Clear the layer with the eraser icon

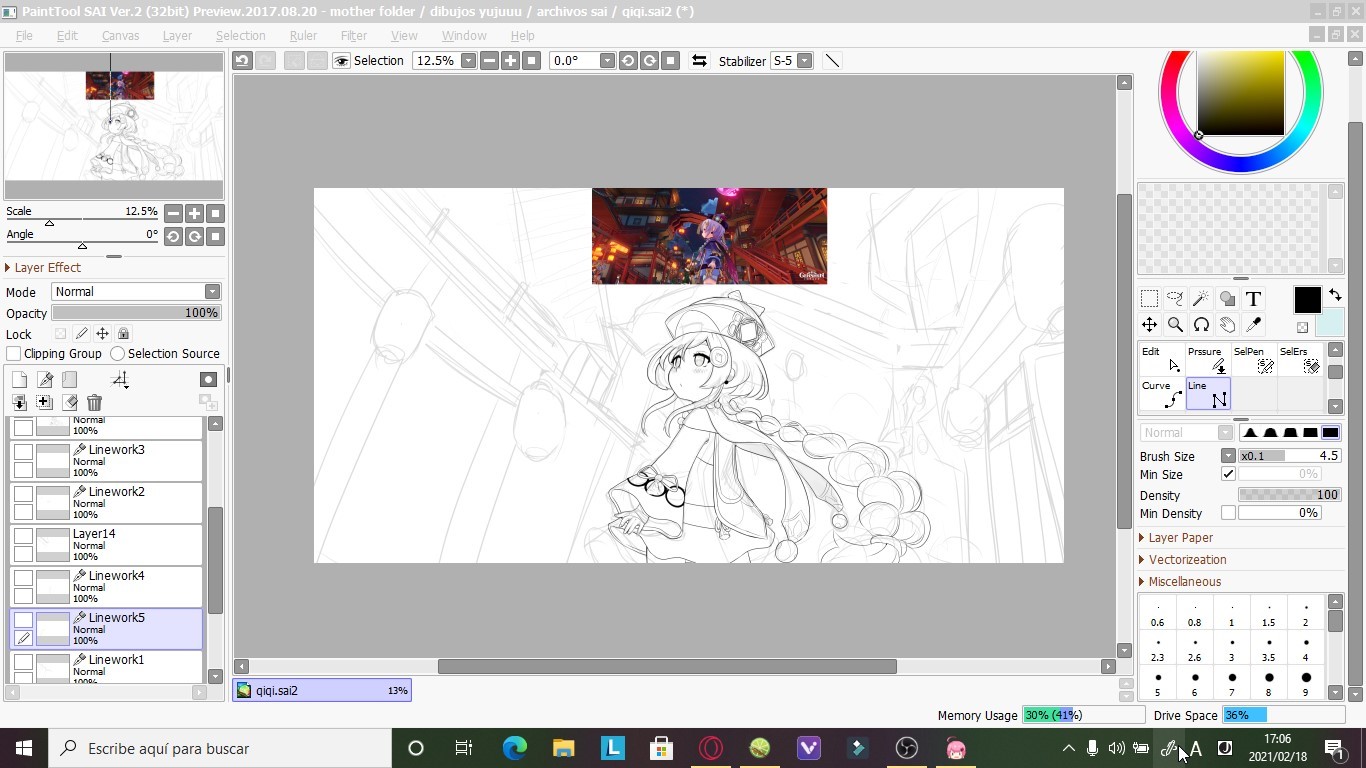point(70,402)
